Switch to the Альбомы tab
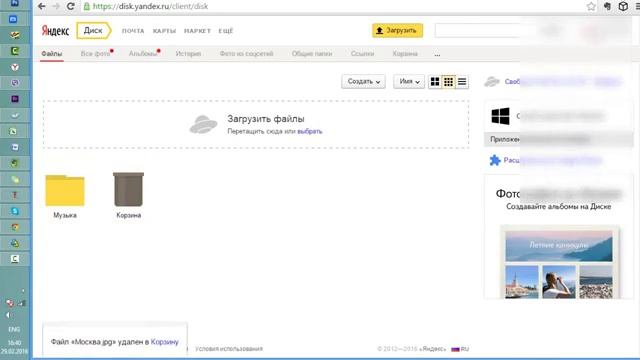640x360 pixels. [143, 54]
